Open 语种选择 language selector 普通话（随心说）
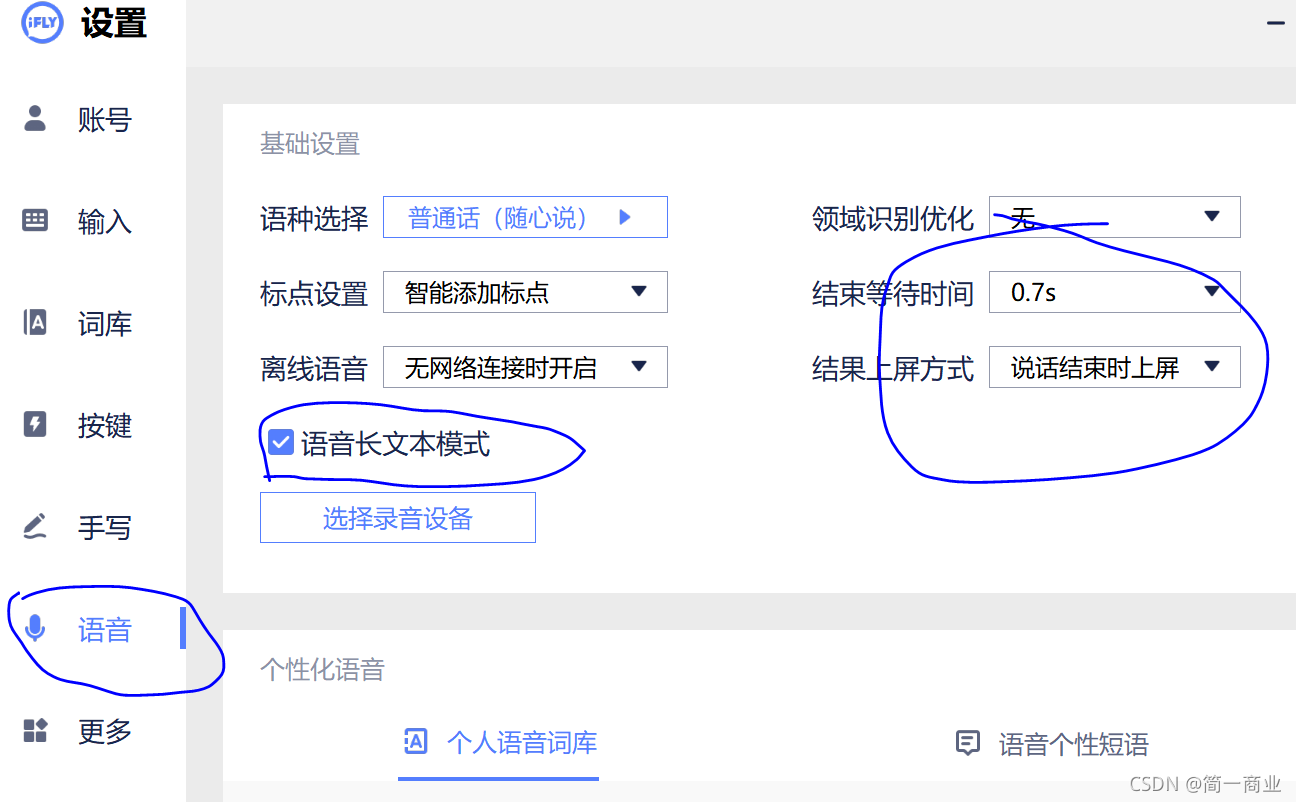The image size is (1296, 802). (x=525, y=217)
